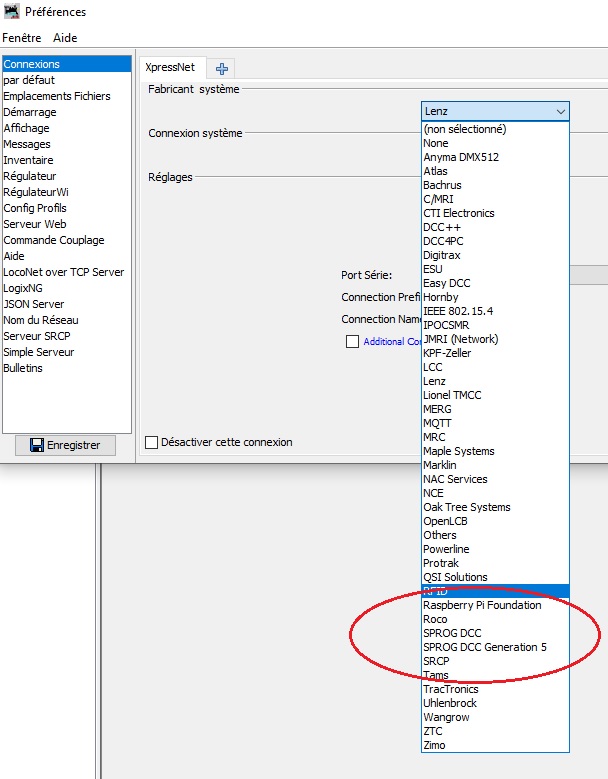Open Nom du Réseau preferences
Image resolution: width=608 pixels, height=779 pixels.
[67, 320]
